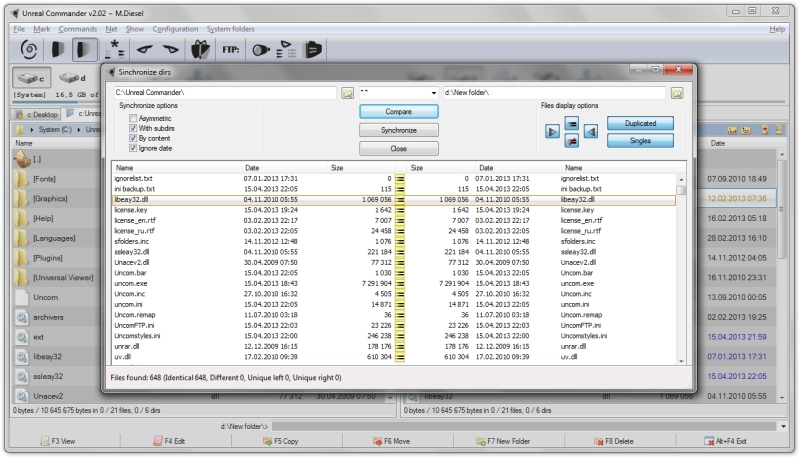This screenshot has height=458, width=800.
Task: Select the archivers file icon in the left panel
Action: 21,317
